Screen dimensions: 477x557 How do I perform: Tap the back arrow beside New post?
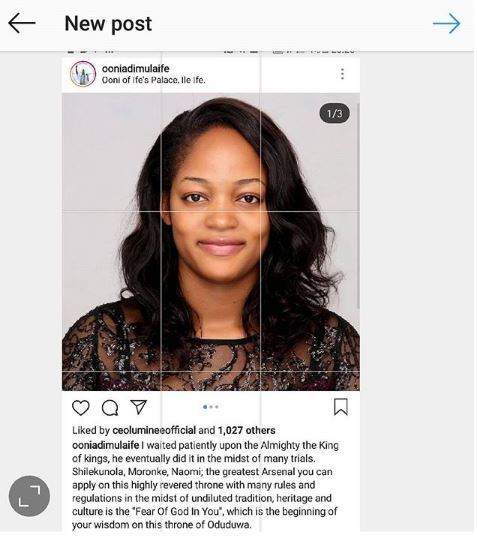22,23
